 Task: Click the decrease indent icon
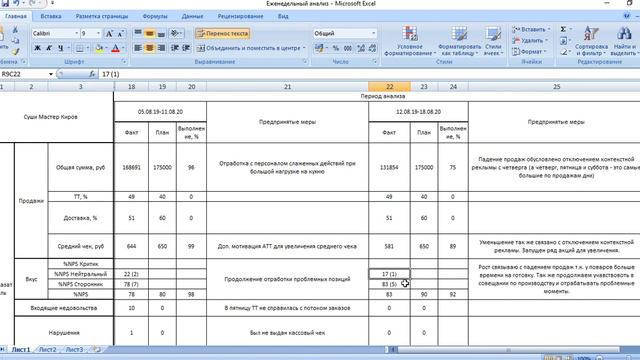[x=175, y=48]
